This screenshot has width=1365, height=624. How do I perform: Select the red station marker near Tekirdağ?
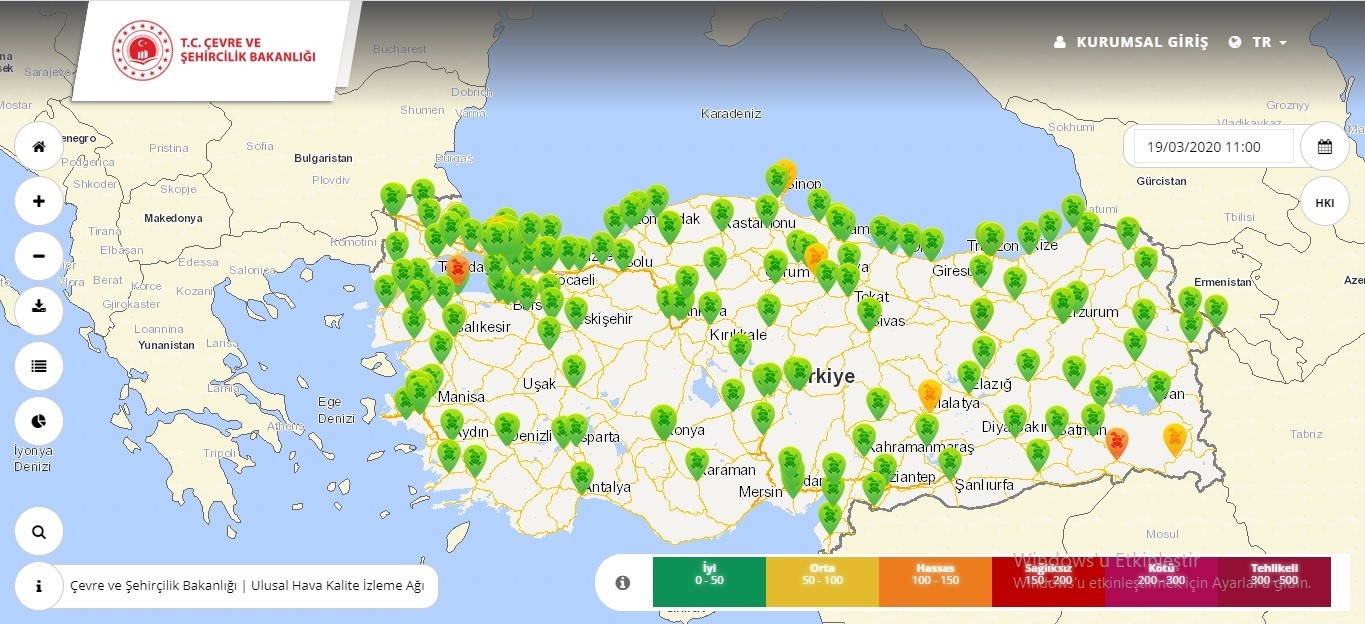pos(458,268)
